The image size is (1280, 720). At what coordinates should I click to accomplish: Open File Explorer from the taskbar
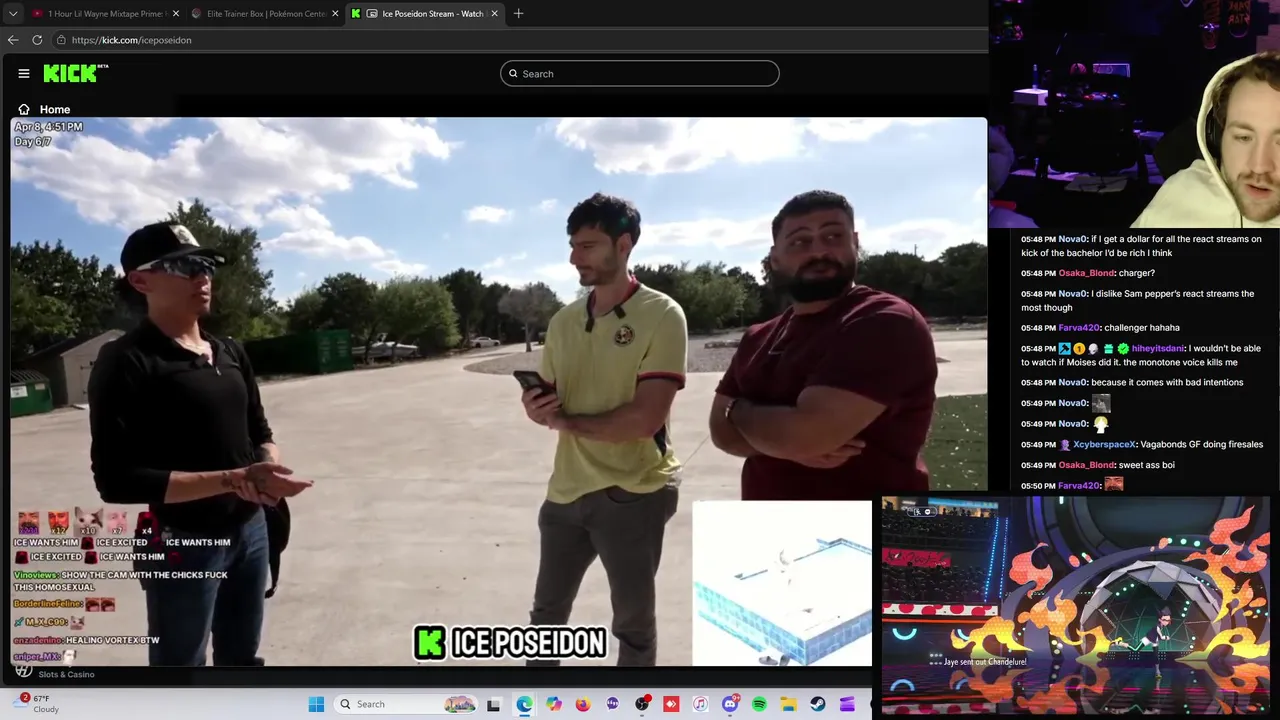pos(788,704)
